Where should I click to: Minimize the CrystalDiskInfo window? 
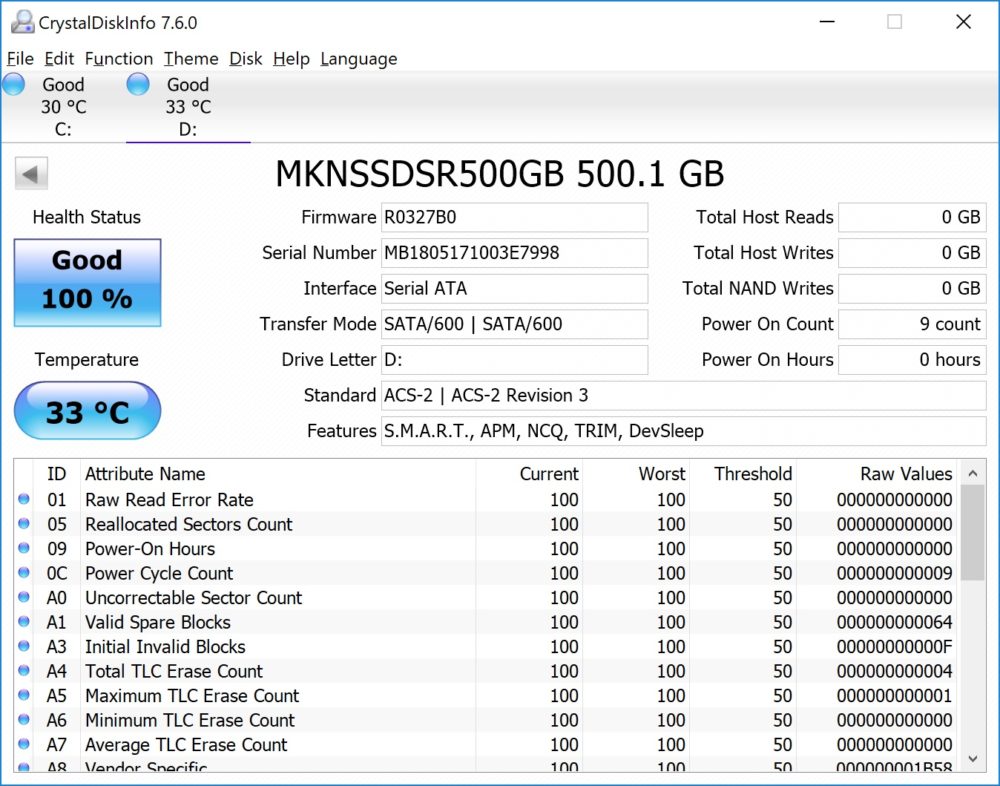[827, 22]
